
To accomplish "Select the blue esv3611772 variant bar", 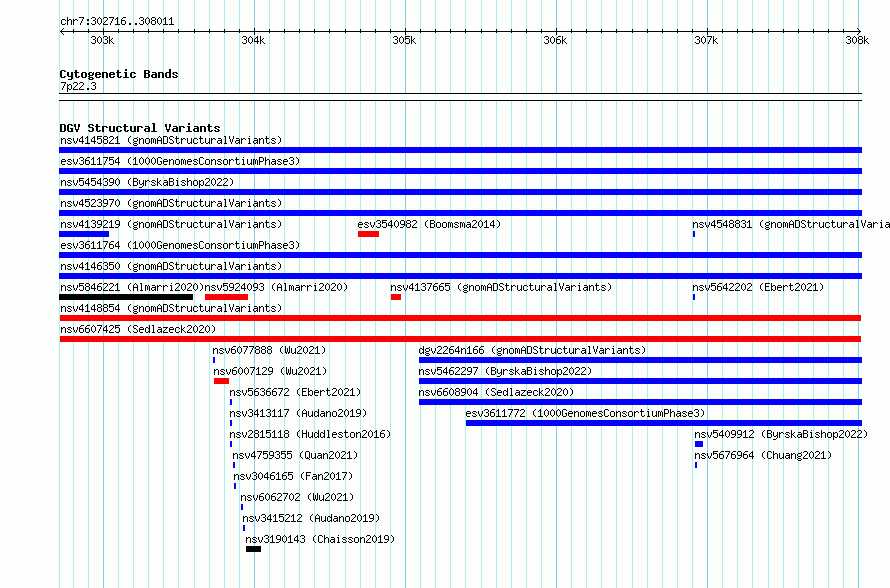I will click(664, 423).
